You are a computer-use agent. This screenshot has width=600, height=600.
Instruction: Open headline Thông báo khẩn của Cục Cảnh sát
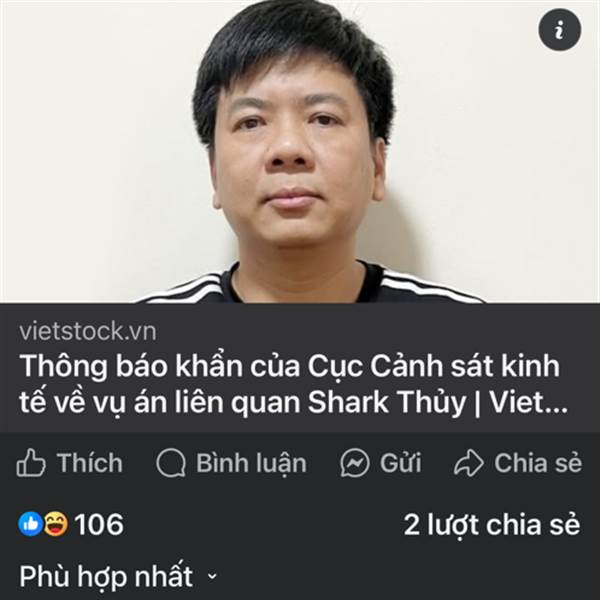tap(289, 384)
